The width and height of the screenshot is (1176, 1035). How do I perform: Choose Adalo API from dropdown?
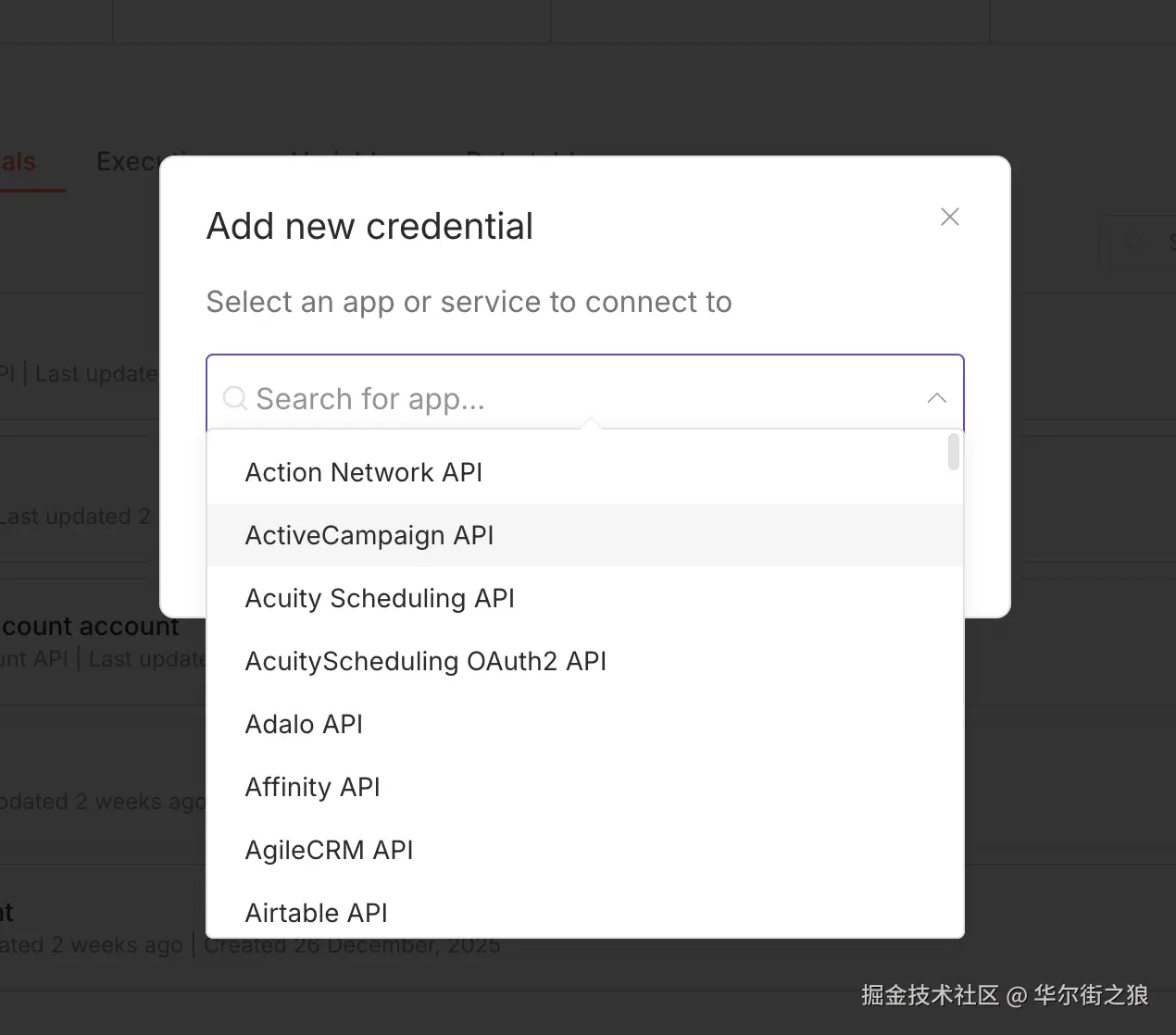click(x=304, y=724)
